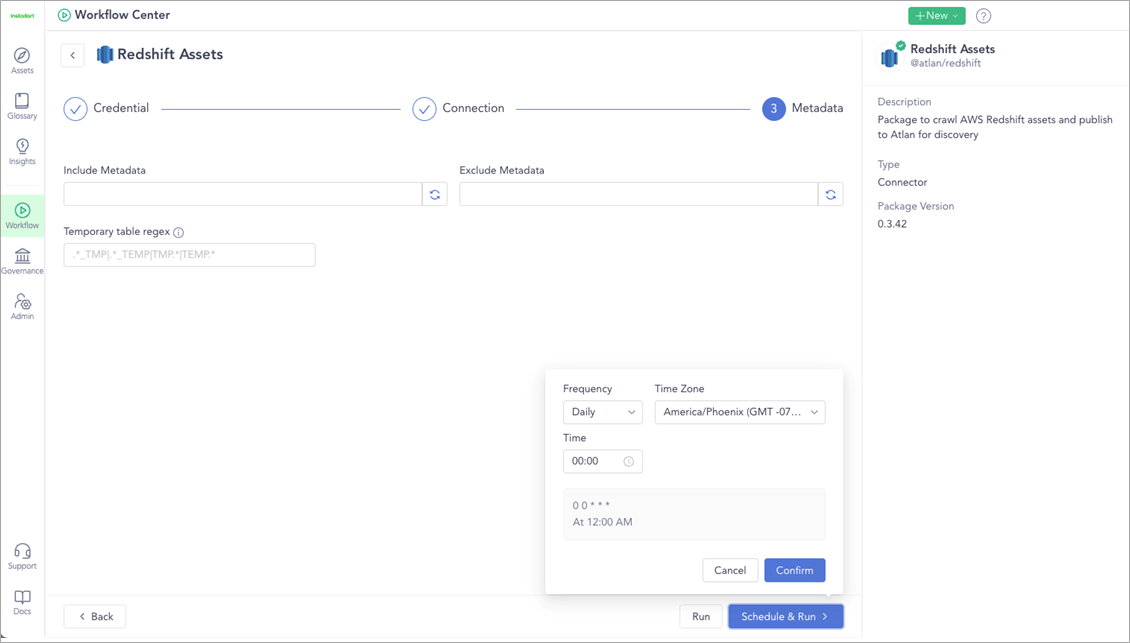Click the Time 00:00 input field

pos(602,461)
